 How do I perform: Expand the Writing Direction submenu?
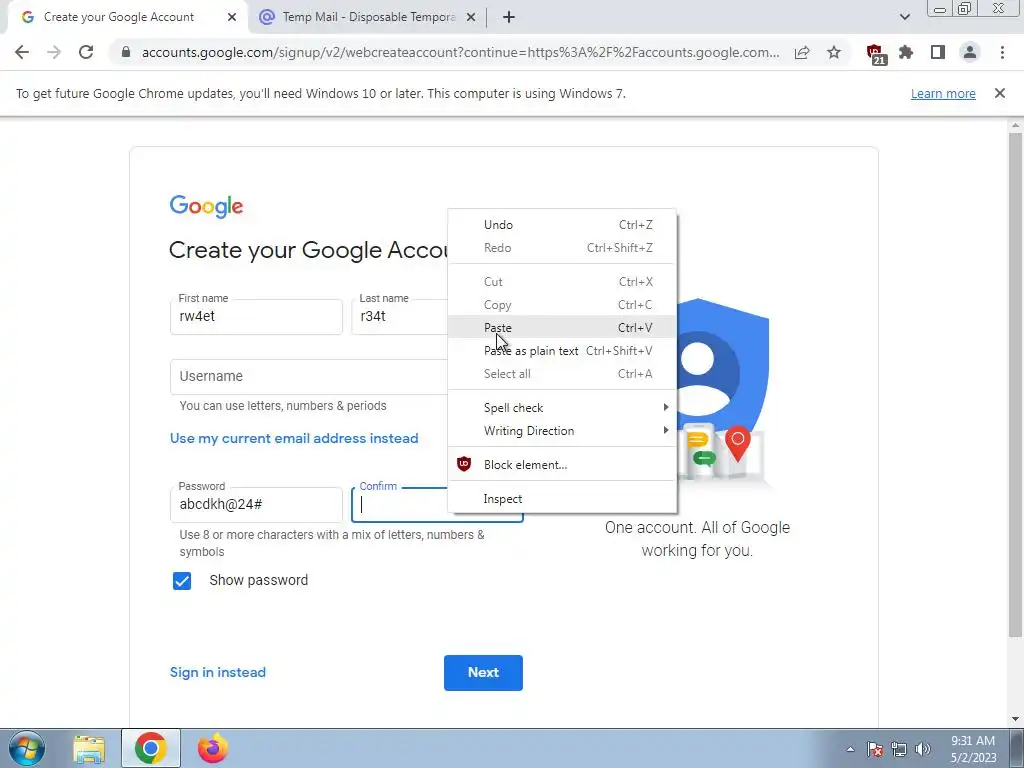[x=562, y=431]
